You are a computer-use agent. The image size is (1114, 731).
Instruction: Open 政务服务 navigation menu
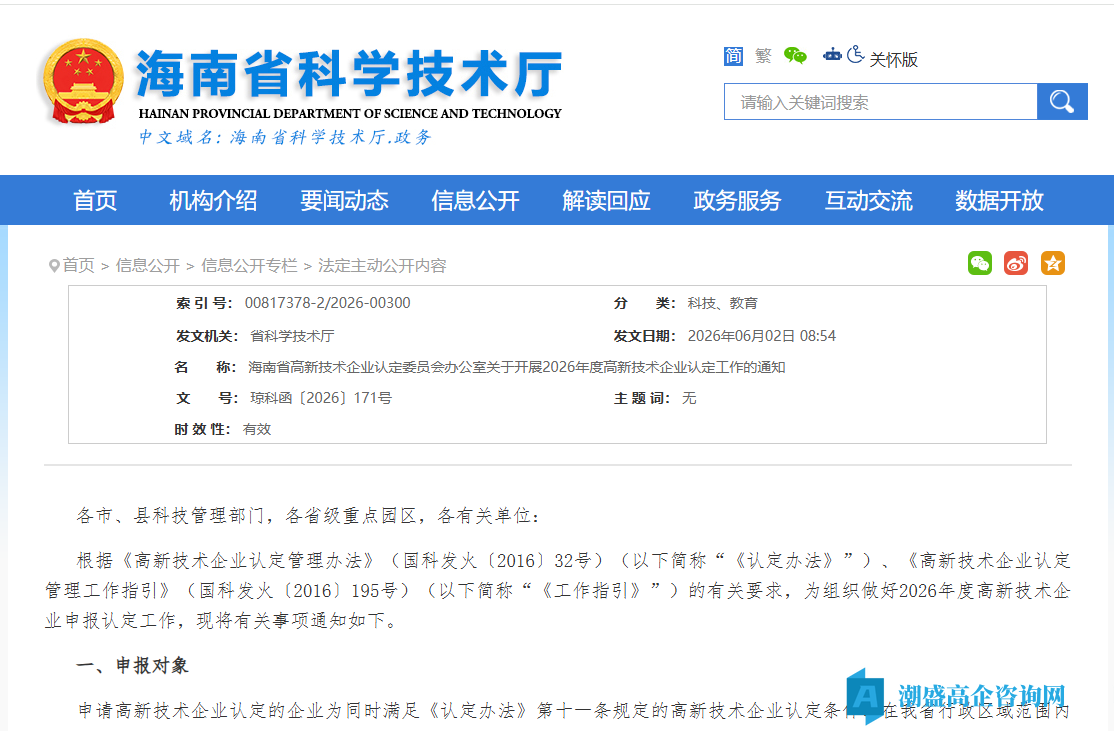pos(737,200)
